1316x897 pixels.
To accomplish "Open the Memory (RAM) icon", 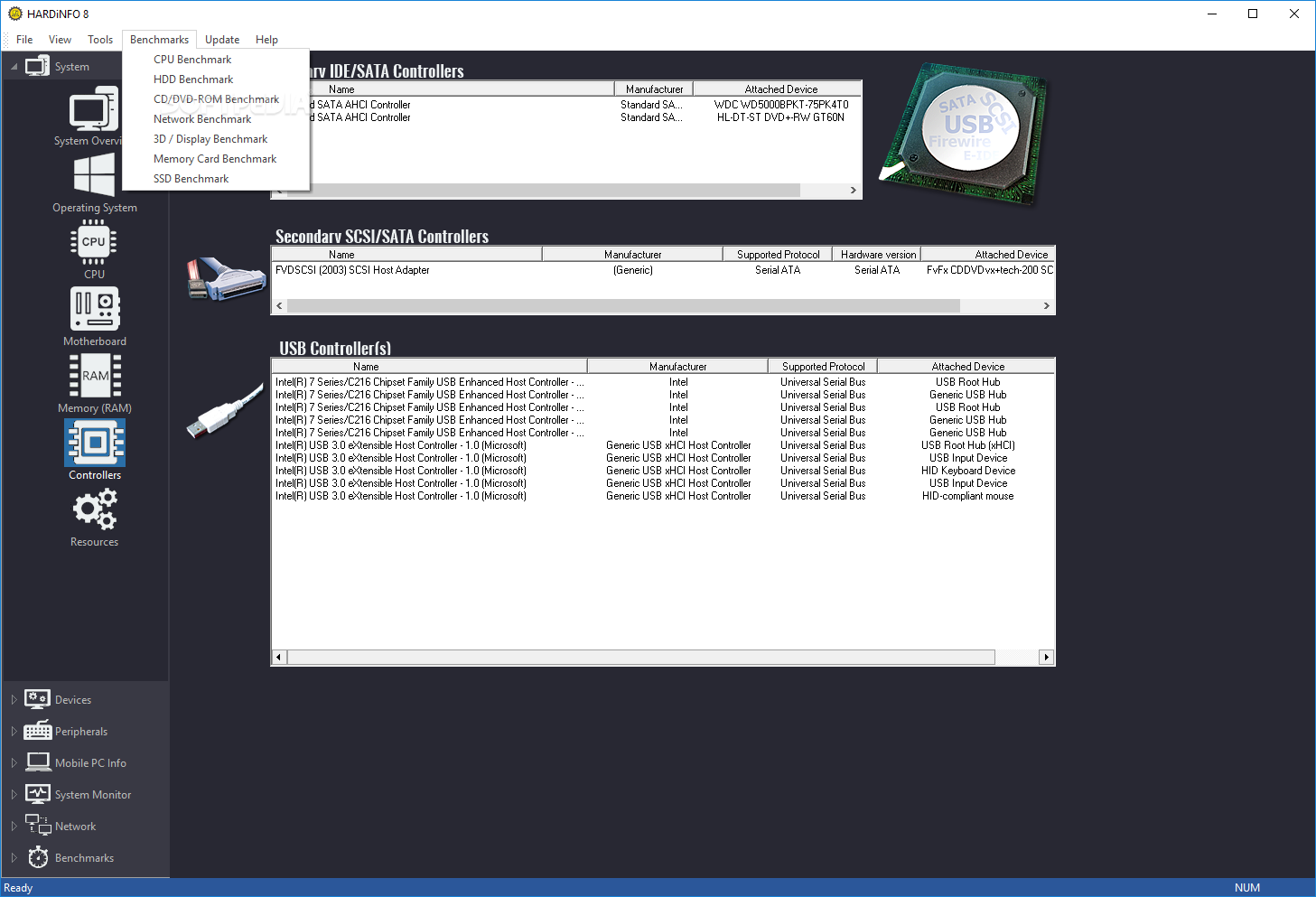I will [x=95, y=375].
